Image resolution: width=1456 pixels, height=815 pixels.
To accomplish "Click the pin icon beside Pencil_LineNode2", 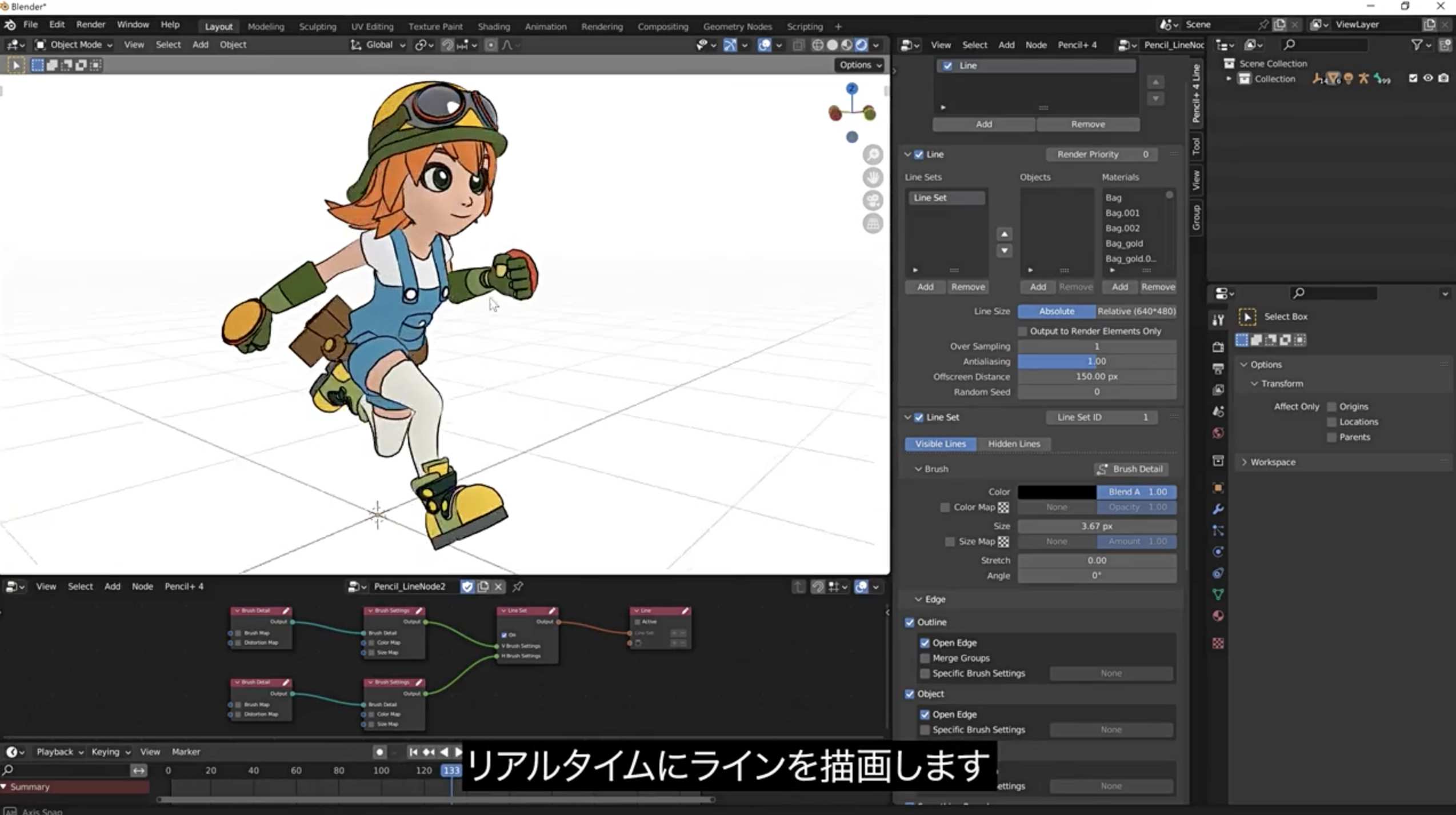I will pos(518,586).
